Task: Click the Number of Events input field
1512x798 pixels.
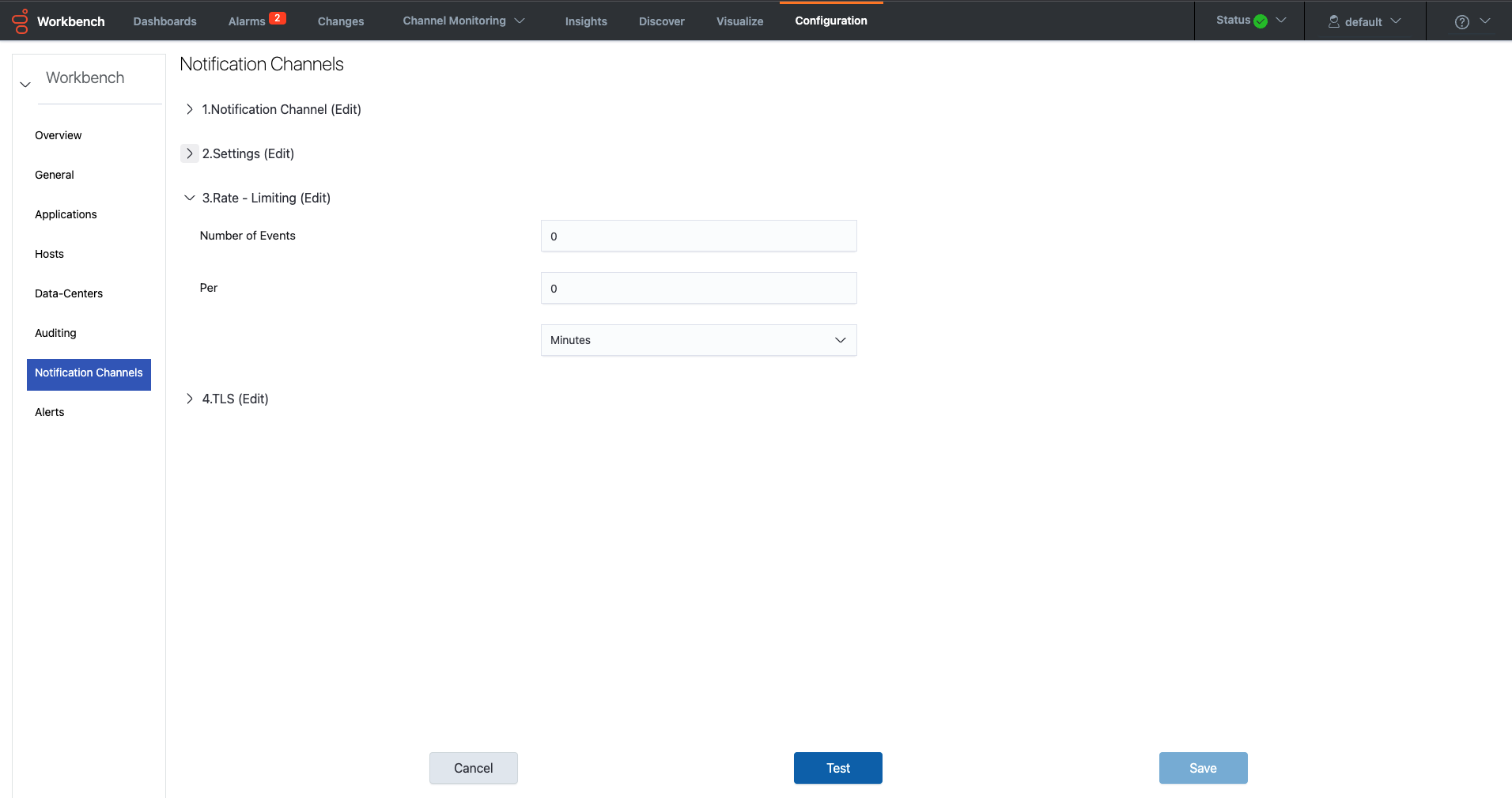Action: click(x=698, y=236)
